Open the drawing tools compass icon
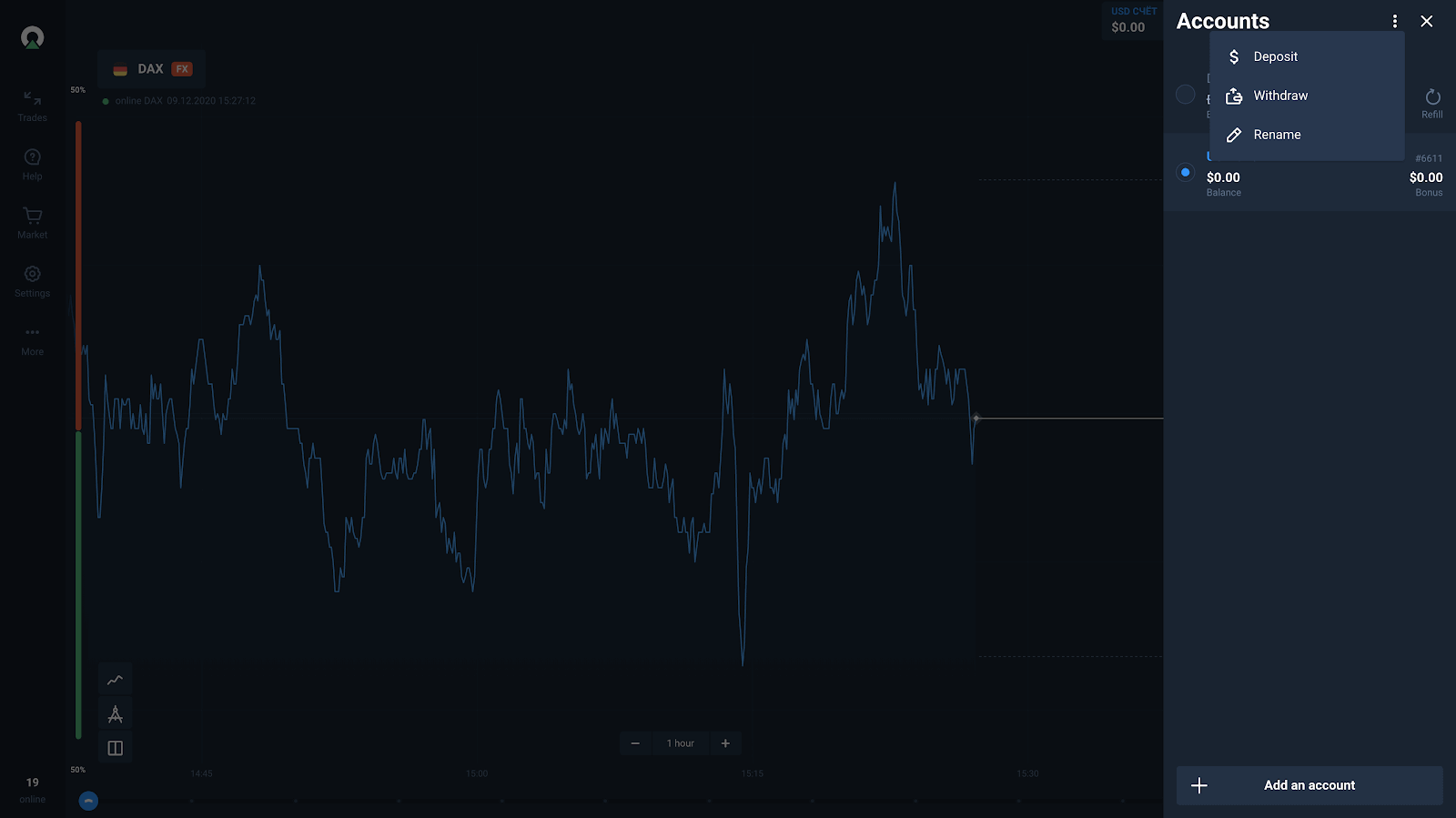Screen dimensions: 1456x818 click(116, 714)
